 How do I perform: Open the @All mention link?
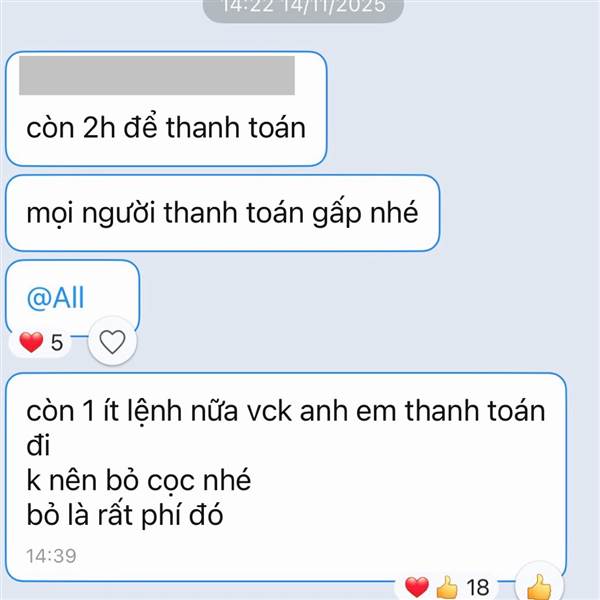(x=55, y=297)
